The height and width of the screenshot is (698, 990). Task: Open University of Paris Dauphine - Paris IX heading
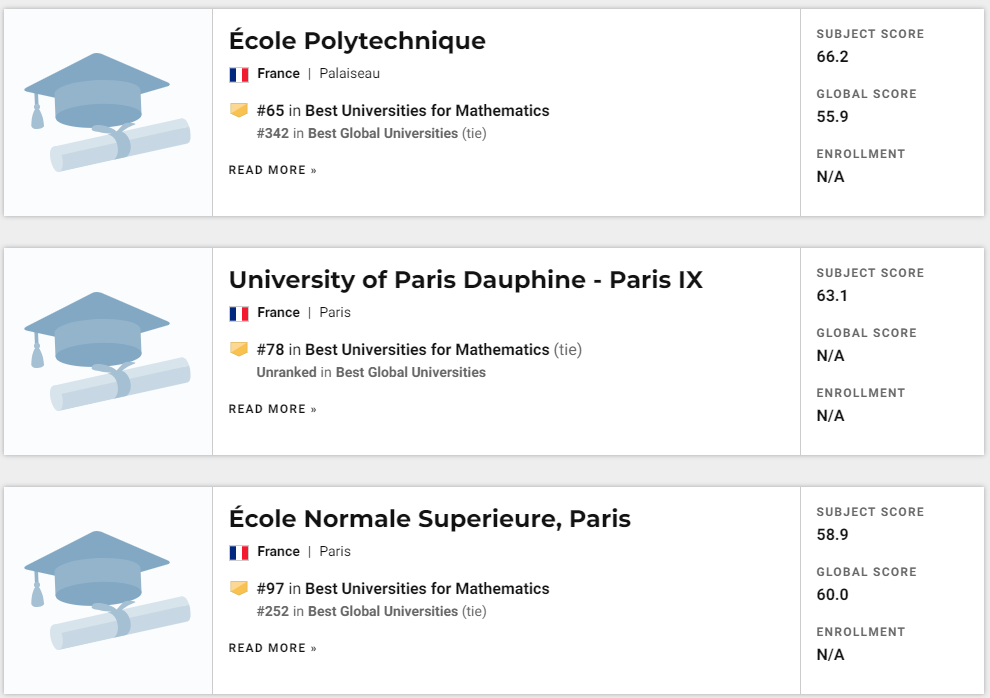pyautogui.click(x=465, y=280)
